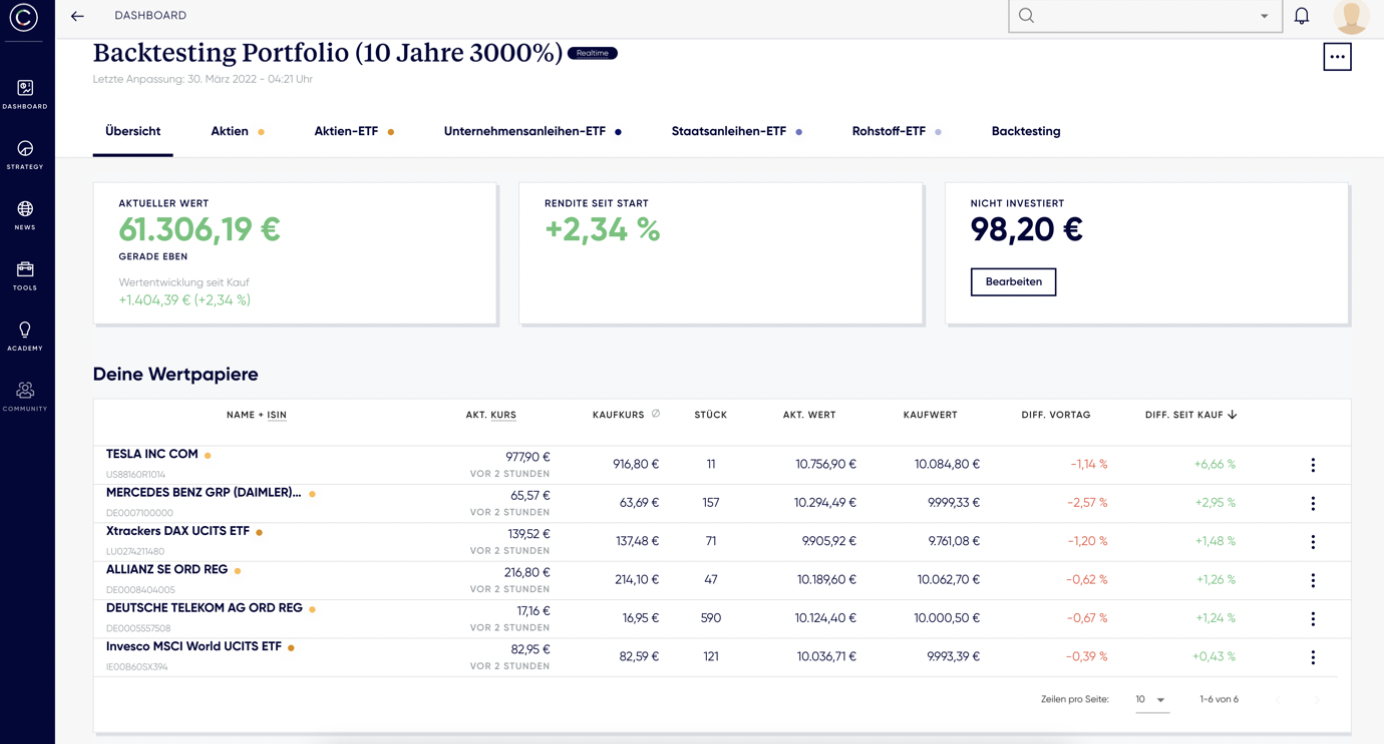
Task: Open the portfolio three-dot options menu
Action: (x=1337, y=57)
